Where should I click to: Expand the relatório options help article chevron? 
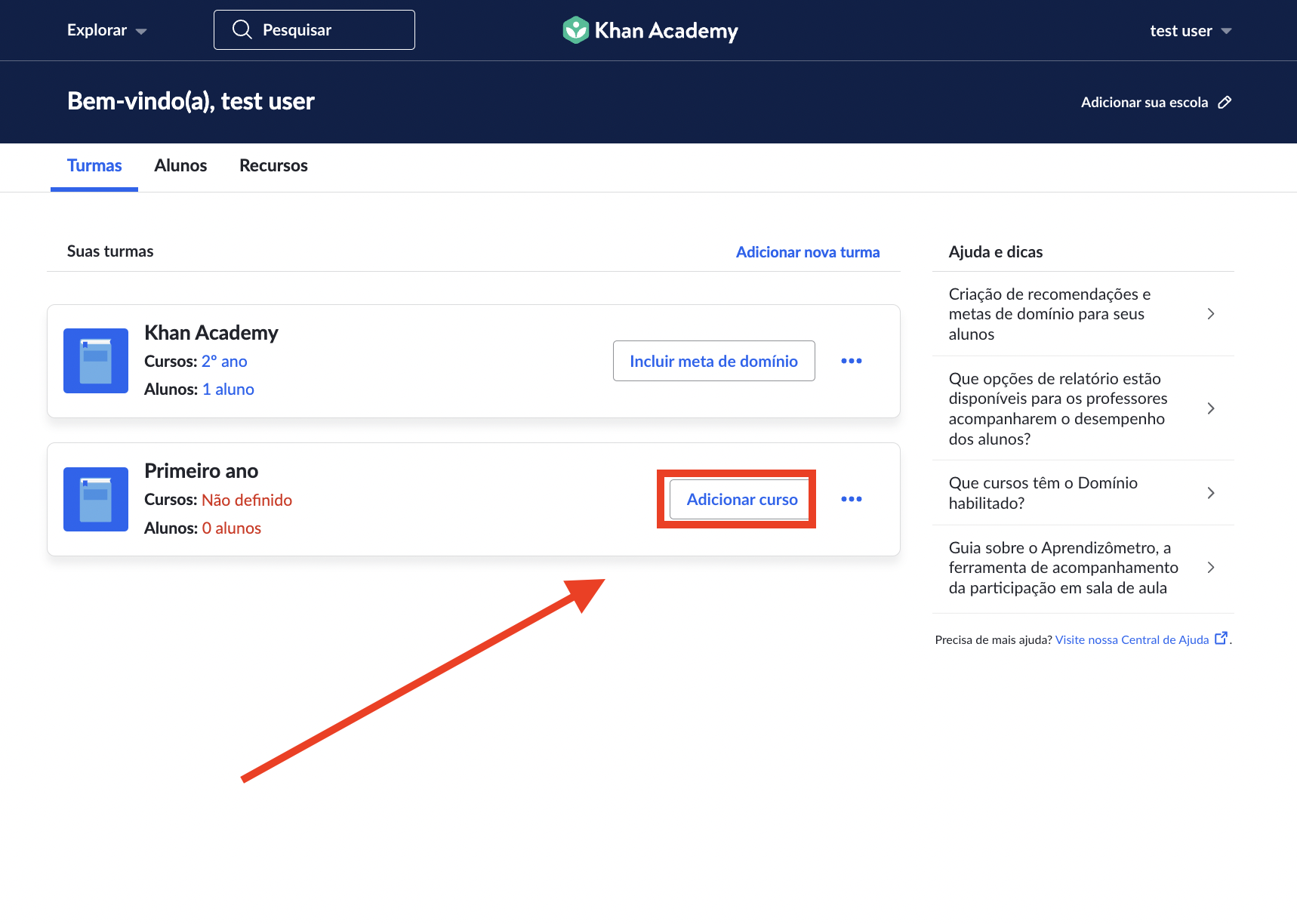click(1211, 408)
